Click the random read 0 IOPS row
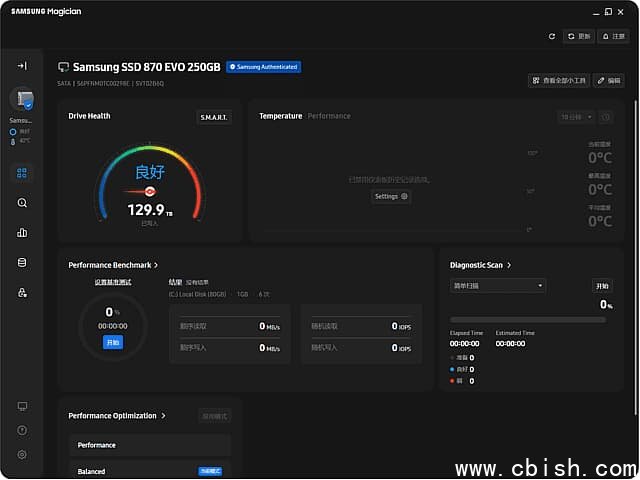This screenshot has width=640, height=480. pos(362,326)
